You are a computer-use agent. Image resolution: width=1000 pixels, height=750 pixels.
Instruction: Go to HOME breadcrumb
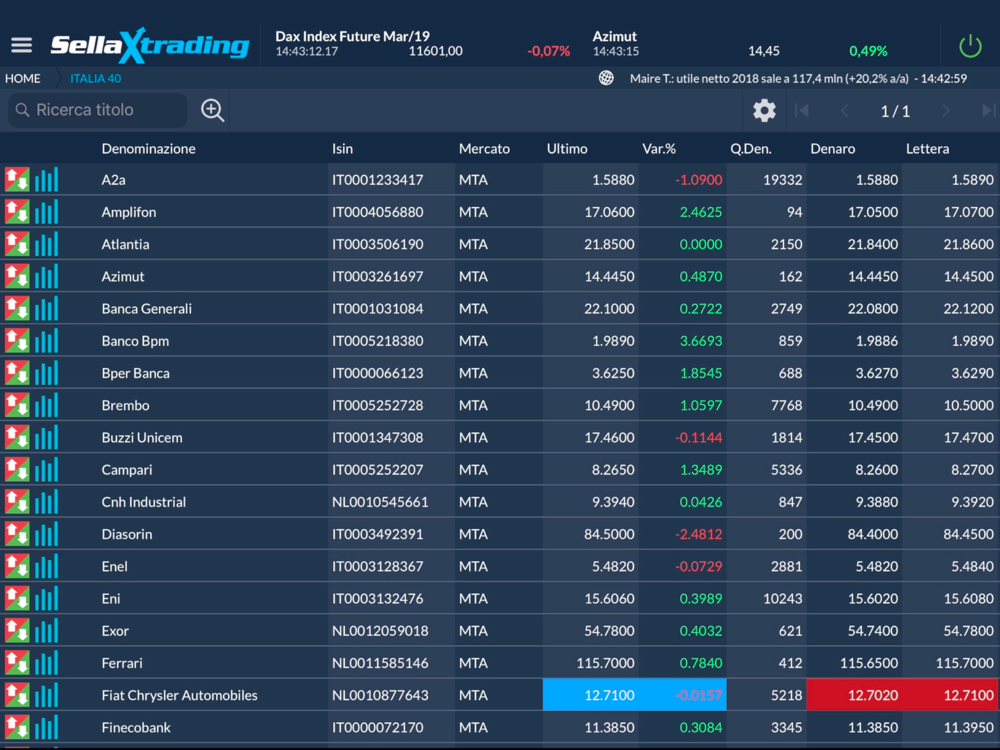pos(23,78)
